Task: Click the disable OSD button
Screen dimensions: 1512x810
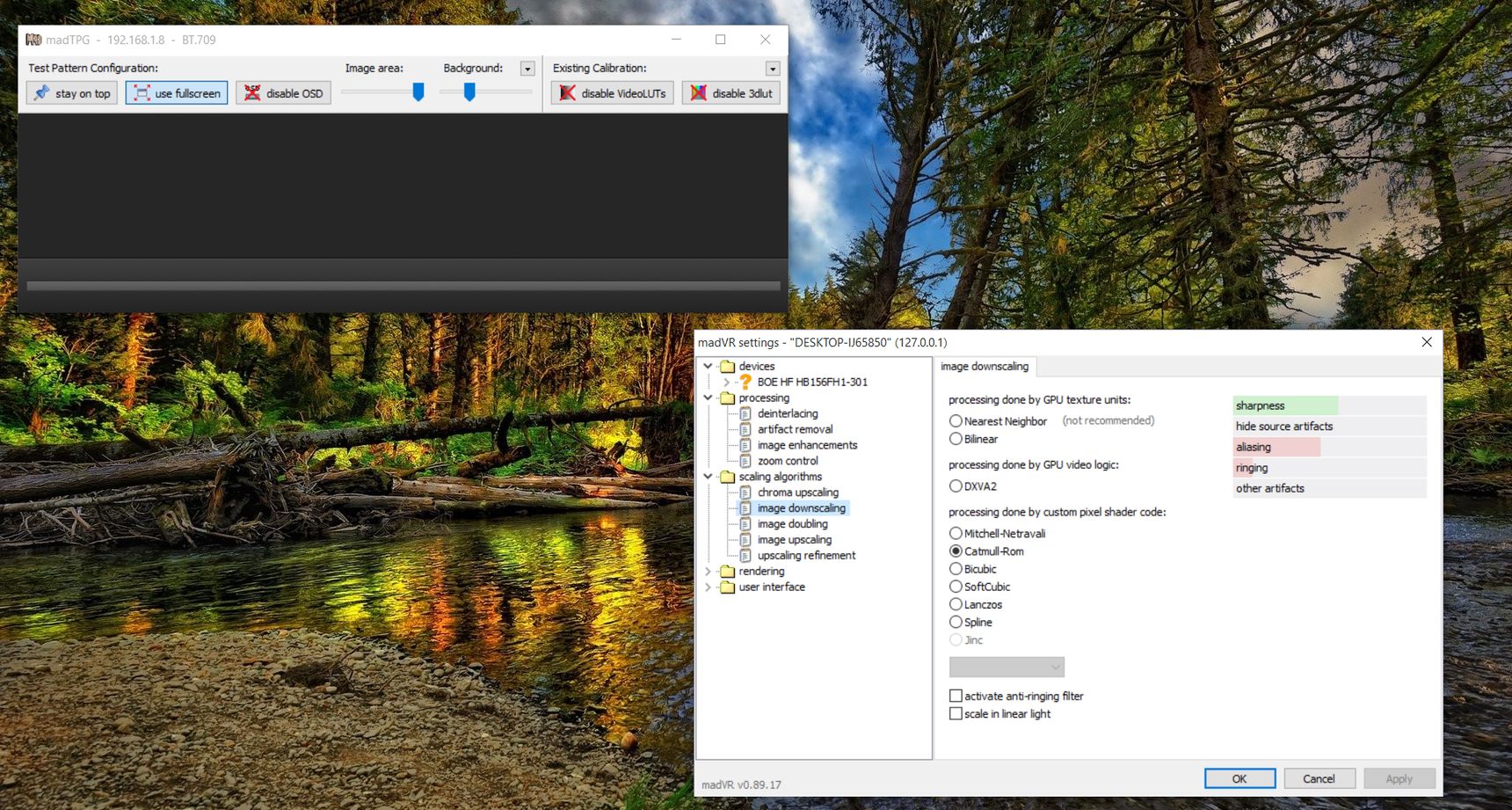Action: pos(283,93)
